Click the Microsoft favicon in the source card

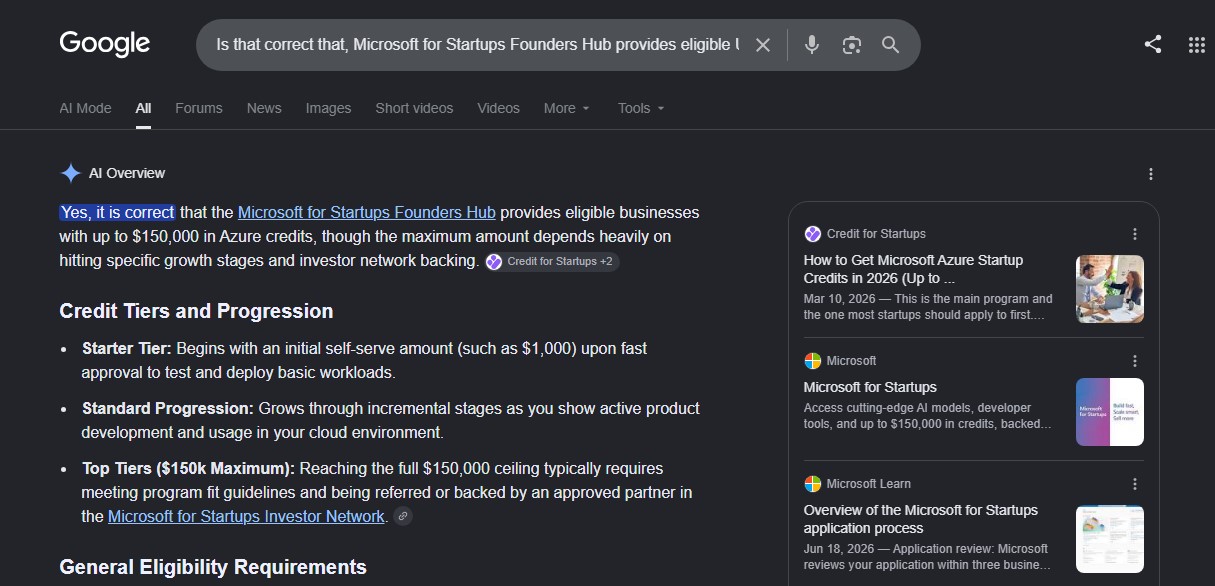(x=812, y=361)
